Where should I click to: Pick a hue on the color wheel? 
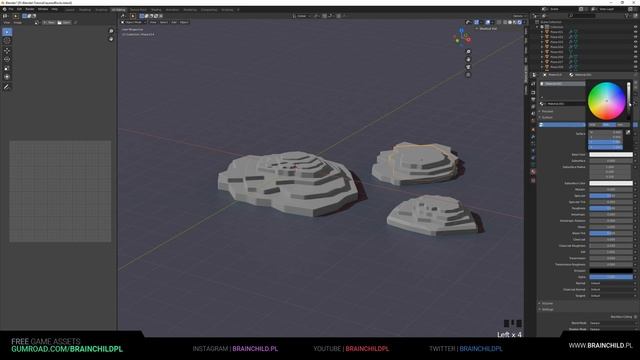tap(606, 101)
